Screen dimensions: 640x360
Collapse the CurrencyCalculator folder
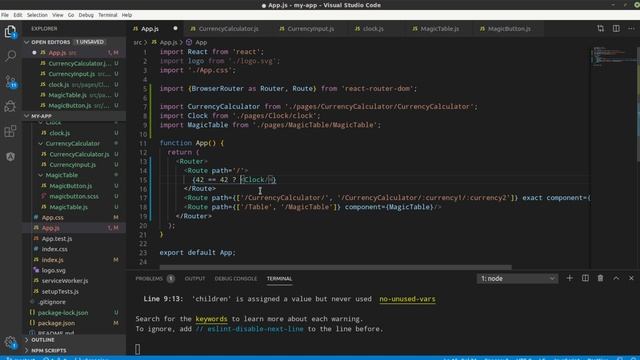coord(40,144)
